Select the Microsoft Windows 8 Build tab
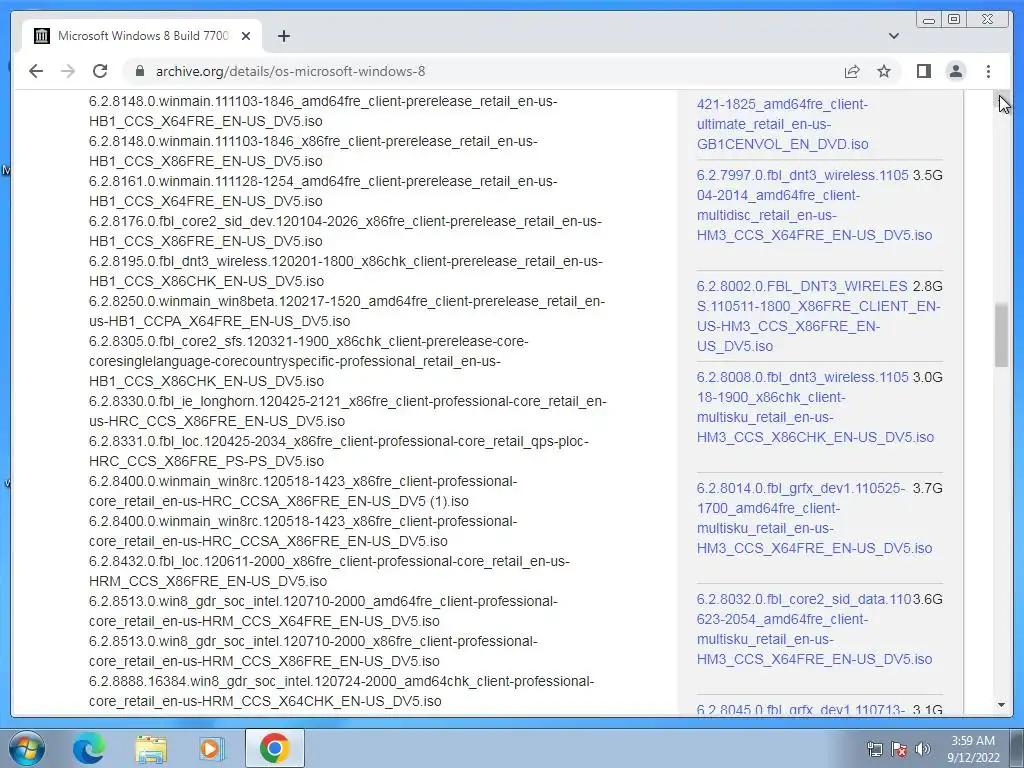 (142, 36)
